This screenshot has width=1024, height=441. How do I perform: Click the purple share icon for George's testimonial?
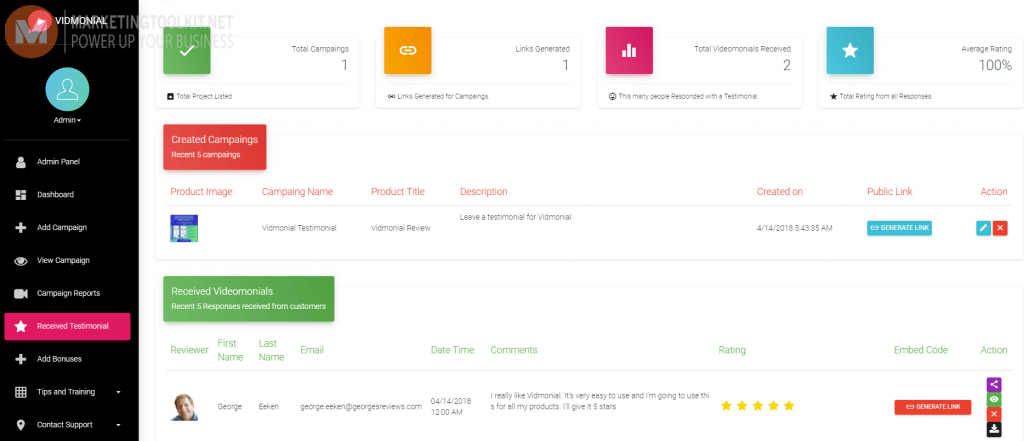[x=994, y=384]
